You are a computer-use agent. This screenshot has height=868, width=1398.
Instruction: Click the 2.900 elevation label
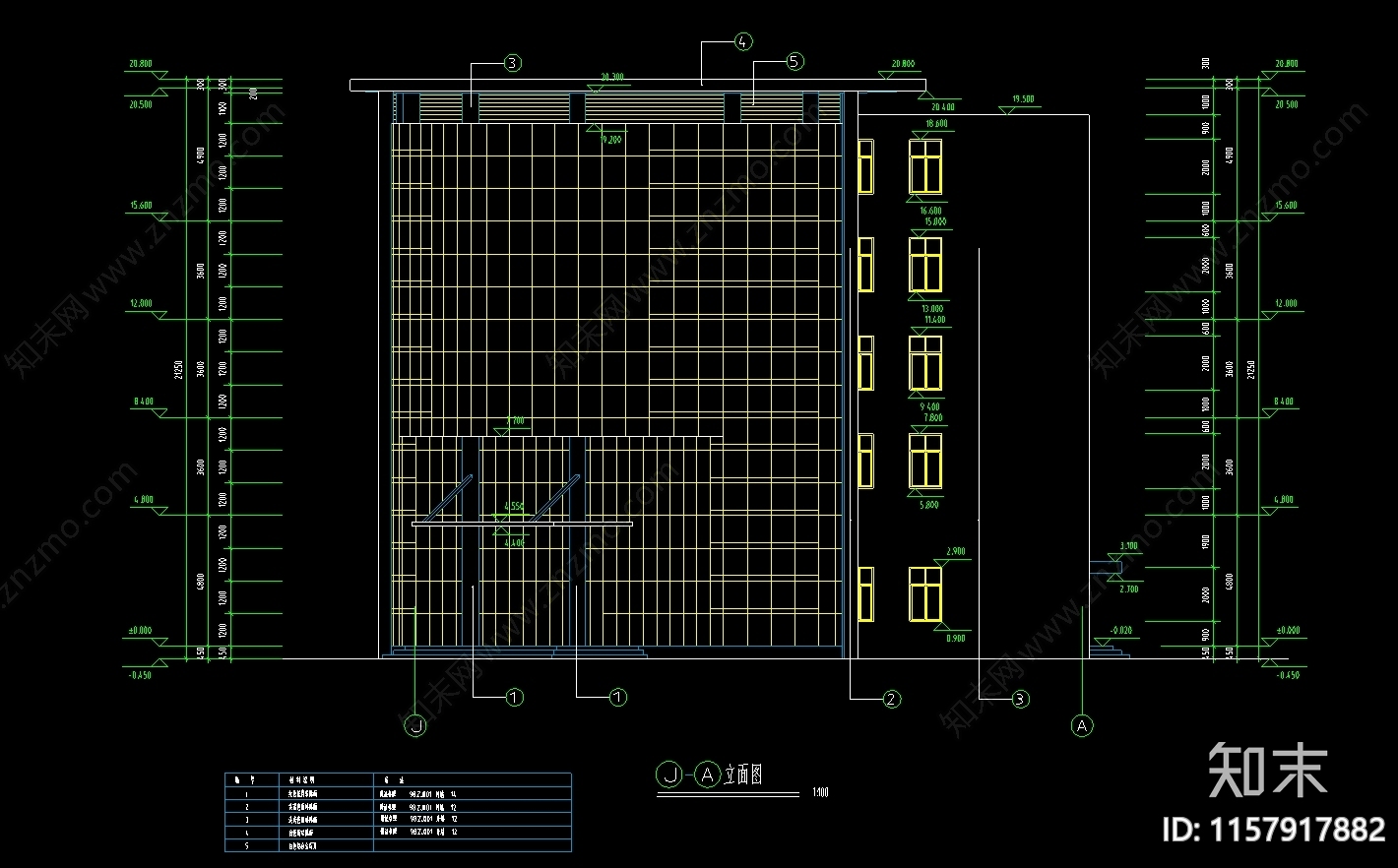tap(955, 551)
